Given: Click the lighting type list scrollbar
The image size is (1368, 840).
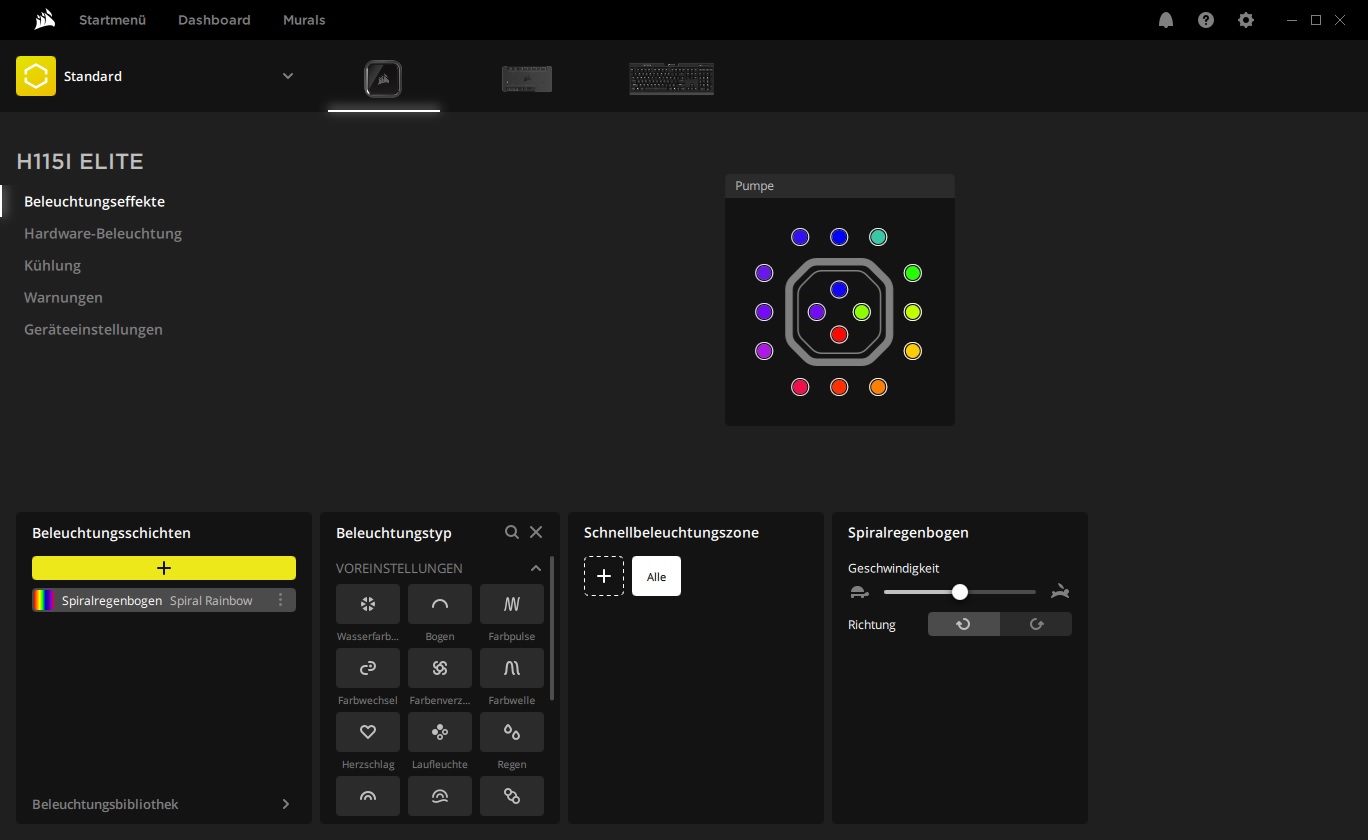Looking at the screenshot, I should [x=552, y=628].
